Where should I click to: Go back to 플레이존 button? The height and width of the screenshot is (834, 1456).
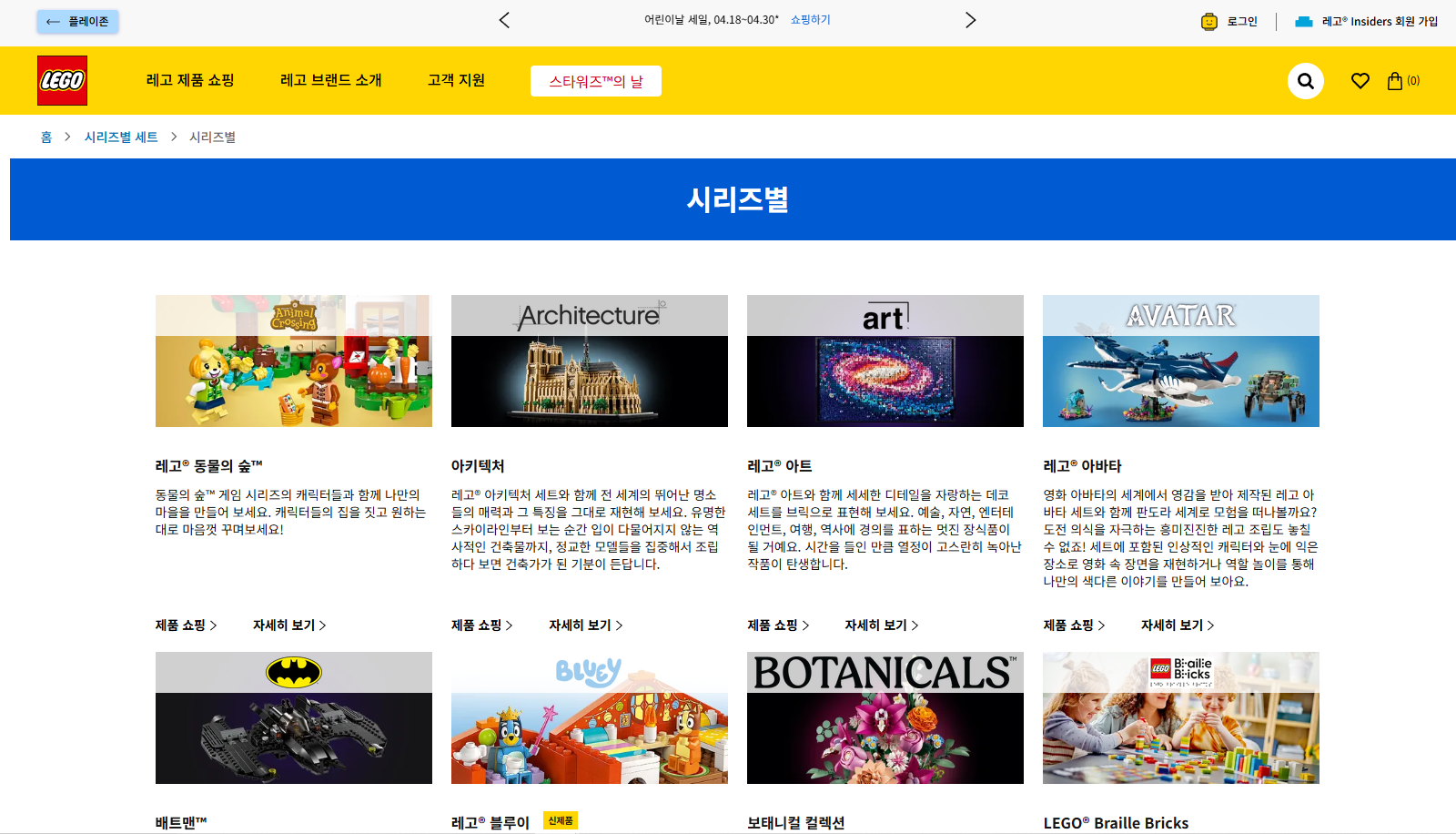coord(77,21)
